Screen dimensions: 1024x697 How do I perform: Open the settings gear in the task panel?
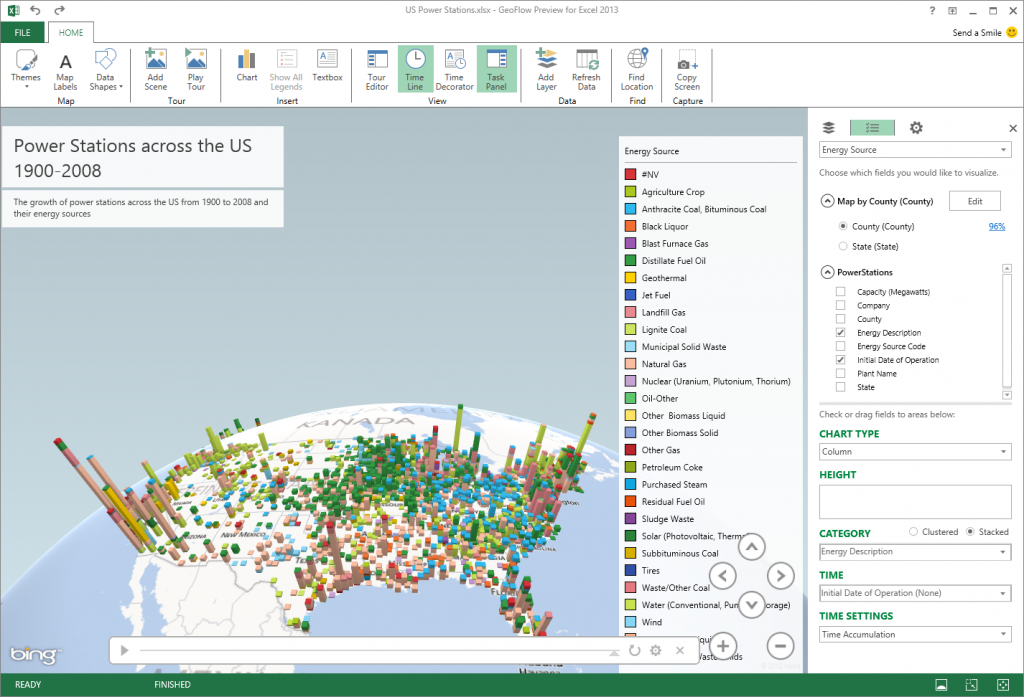(915, 128)
